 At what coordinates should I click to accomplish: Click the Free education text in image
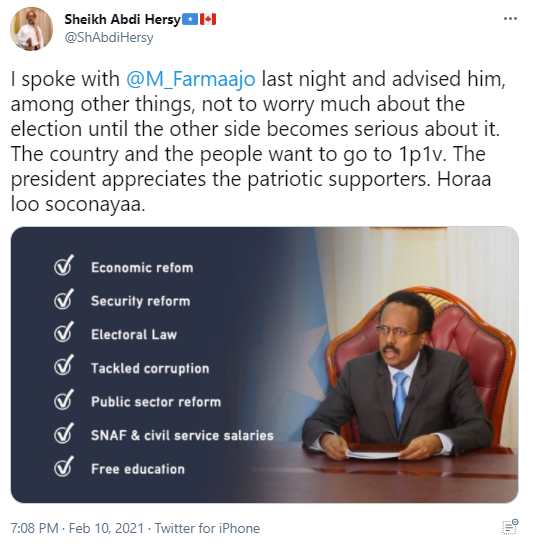138,469
